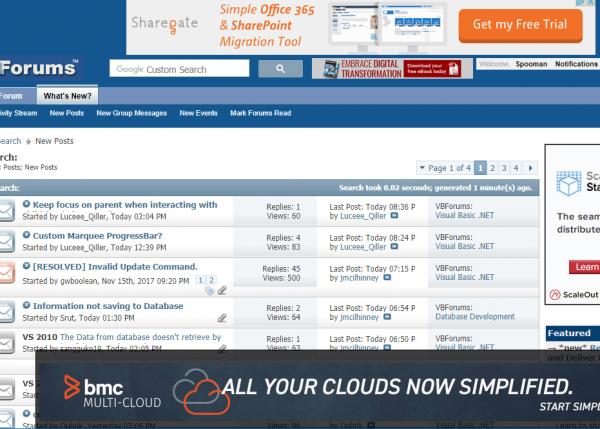The height and width of the screenshot is (429, 600).
Task: Open Notifications menu
Action: click(577, 64)
